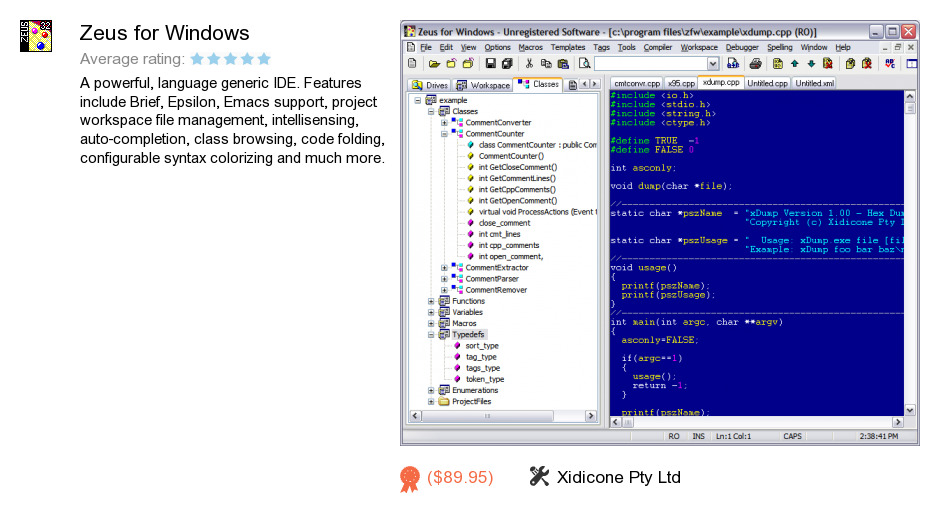Open the Workspace menu in menu bar

pos(699,47)
